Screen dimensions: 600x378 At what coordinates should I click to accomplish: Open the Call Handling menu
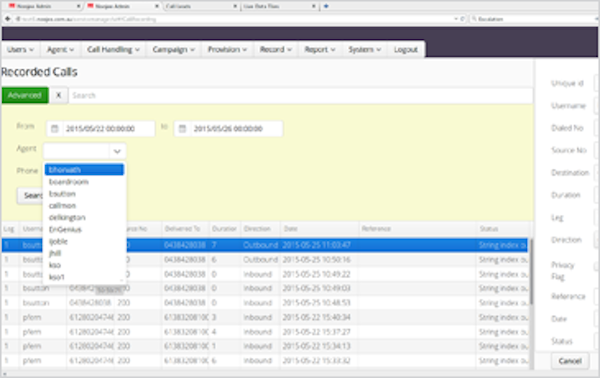click(113, 49)
